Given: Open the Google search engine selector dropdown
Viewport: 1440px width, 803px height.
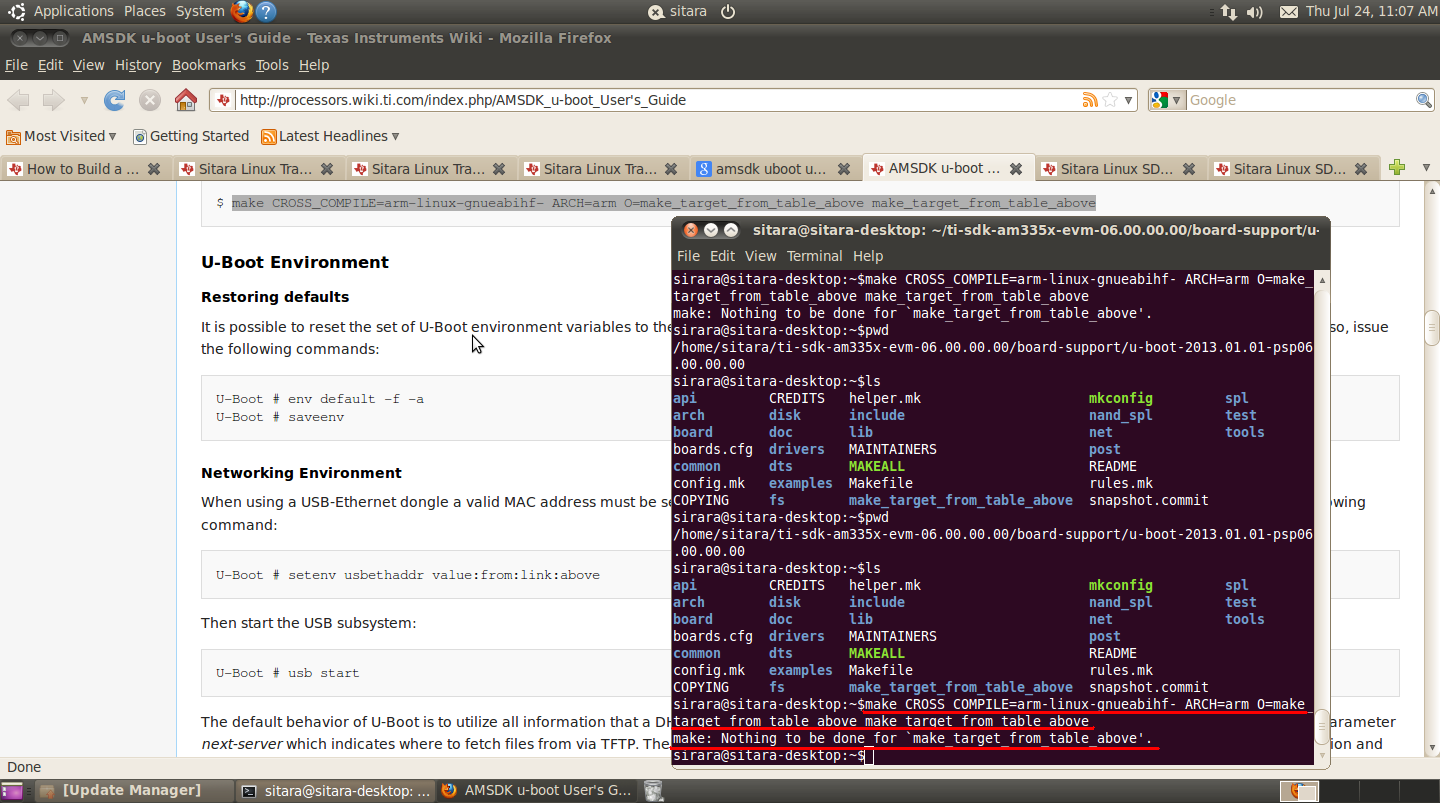Looking at the screenshot, I should [1167, 100].
